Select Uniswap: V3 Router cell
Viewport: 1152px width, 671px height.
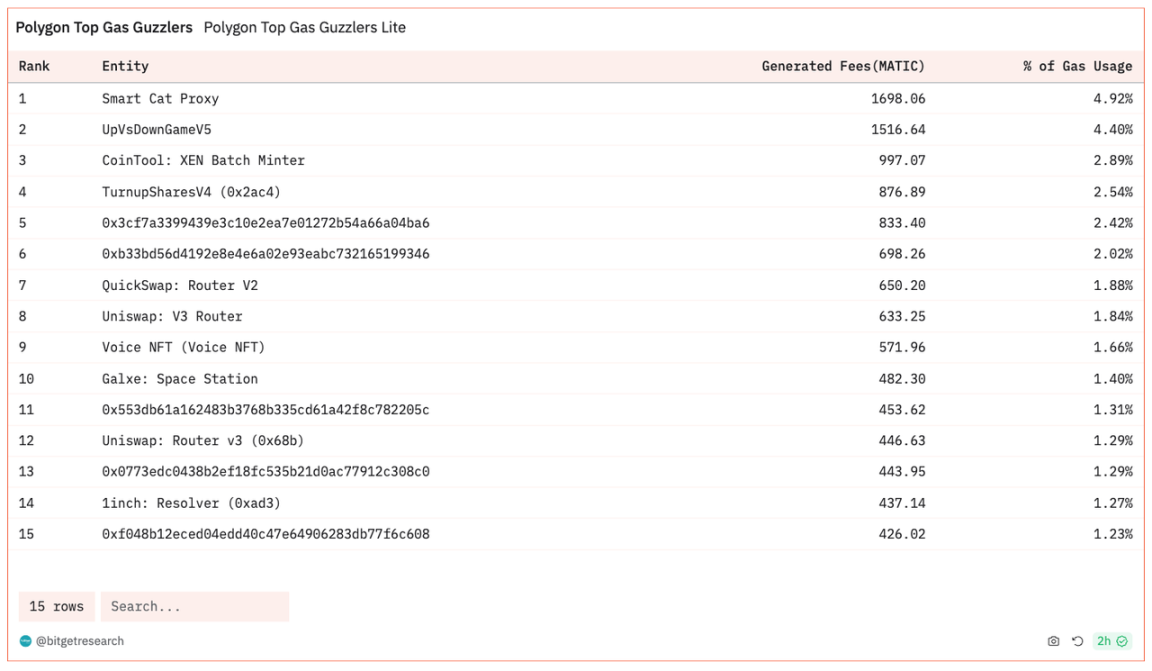tap(172, 316)
